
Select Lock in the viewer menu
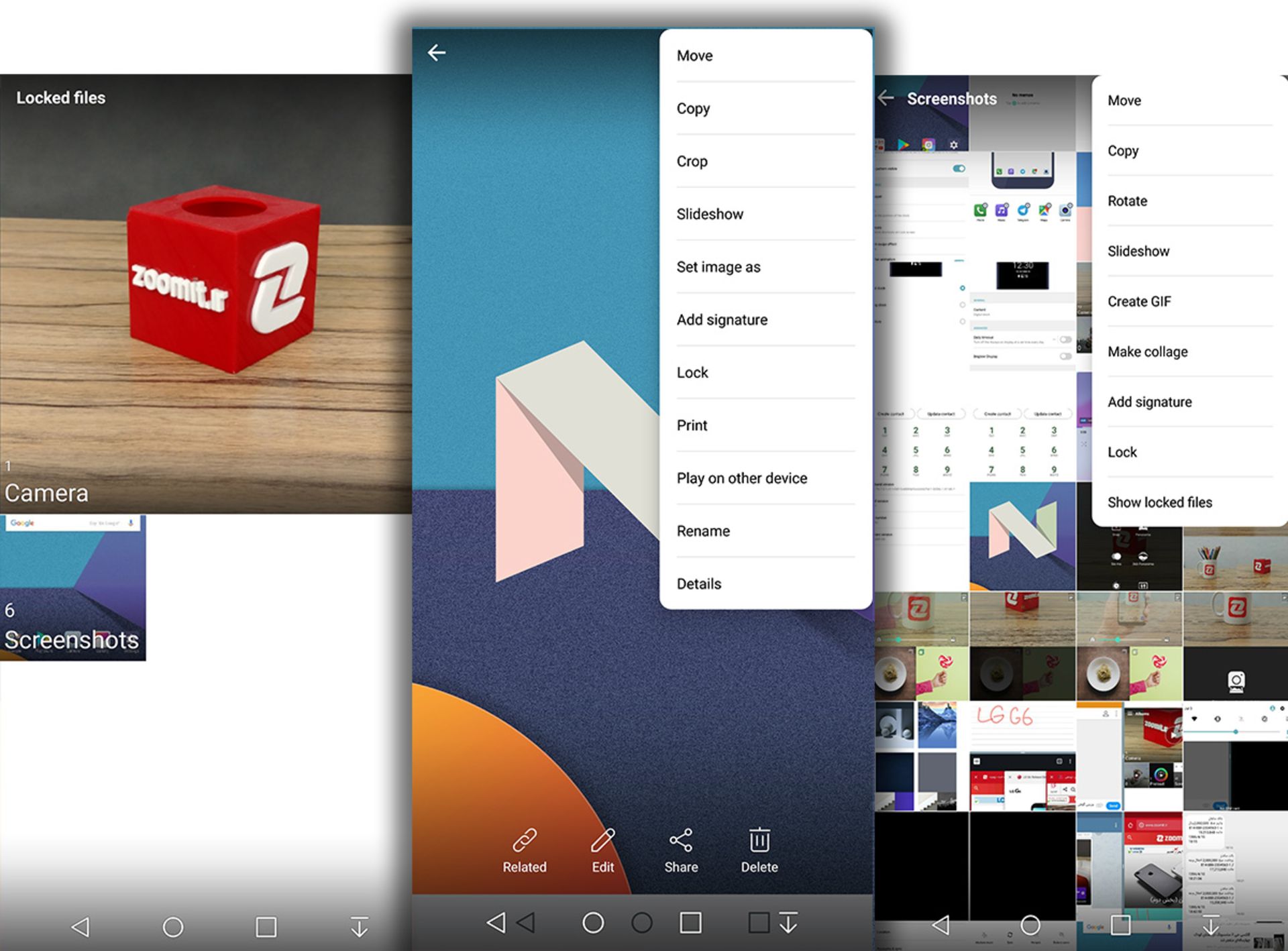click(x=765, y=373)
